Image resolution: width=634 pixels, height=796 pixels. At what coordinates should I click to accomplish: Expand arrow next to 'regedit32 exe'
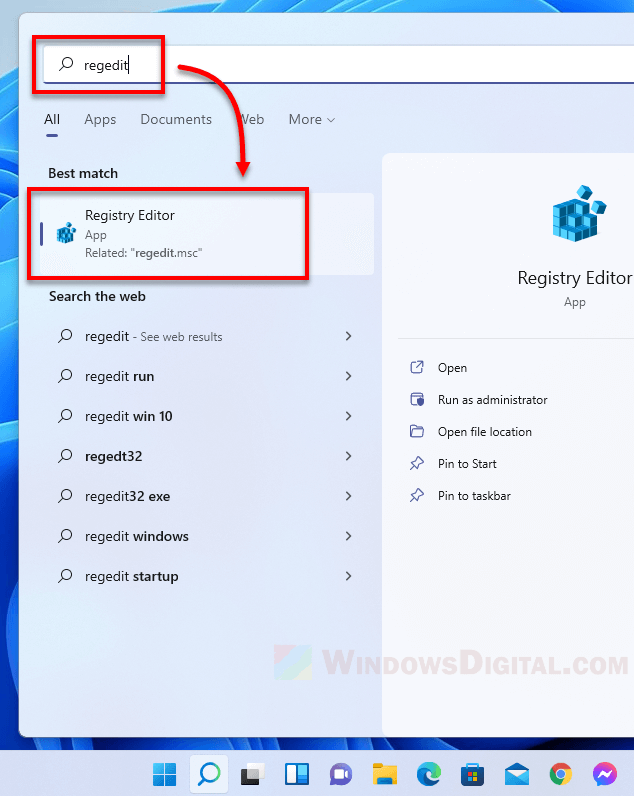348,496
